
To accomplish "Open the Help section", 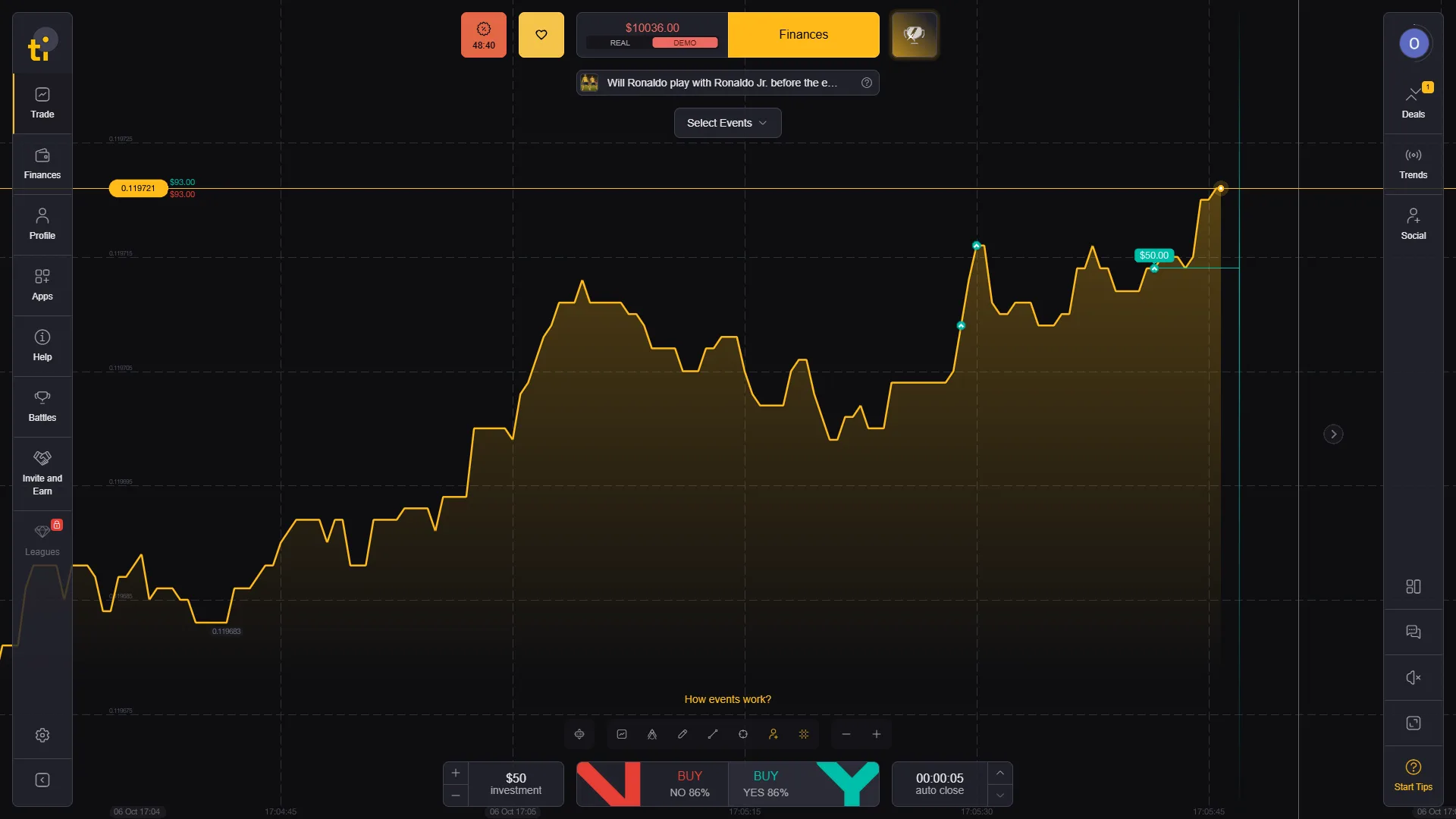I will point(42,346).
